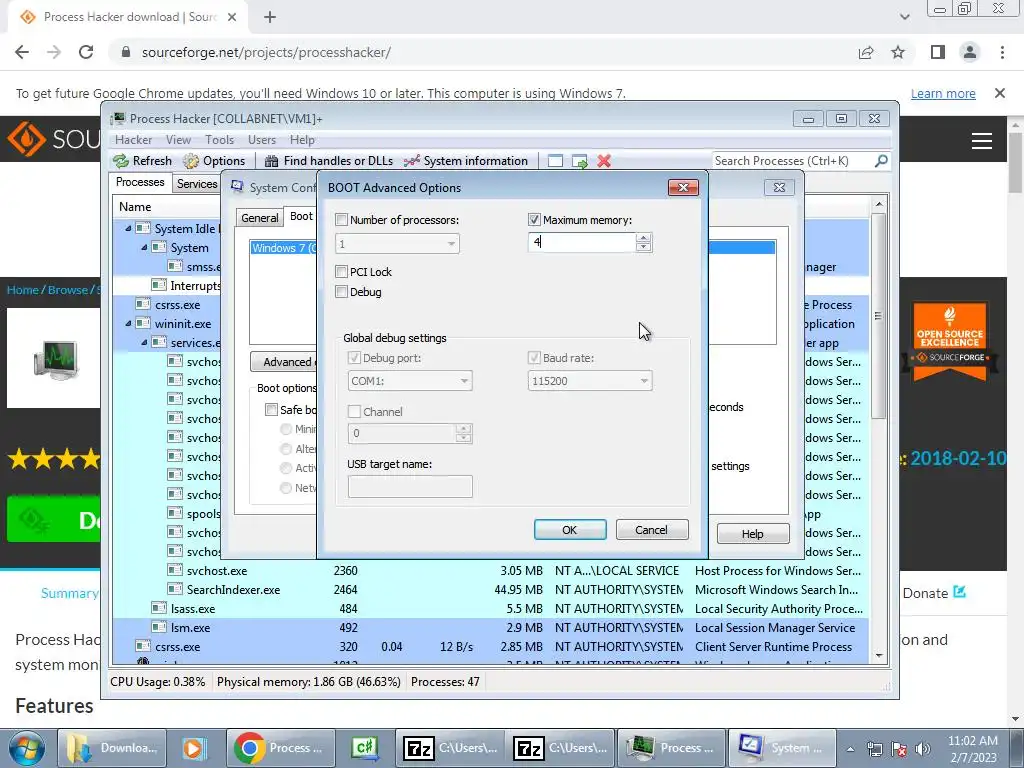Open media player taskbar icon
1024x768 pixels.
[194, 748]
